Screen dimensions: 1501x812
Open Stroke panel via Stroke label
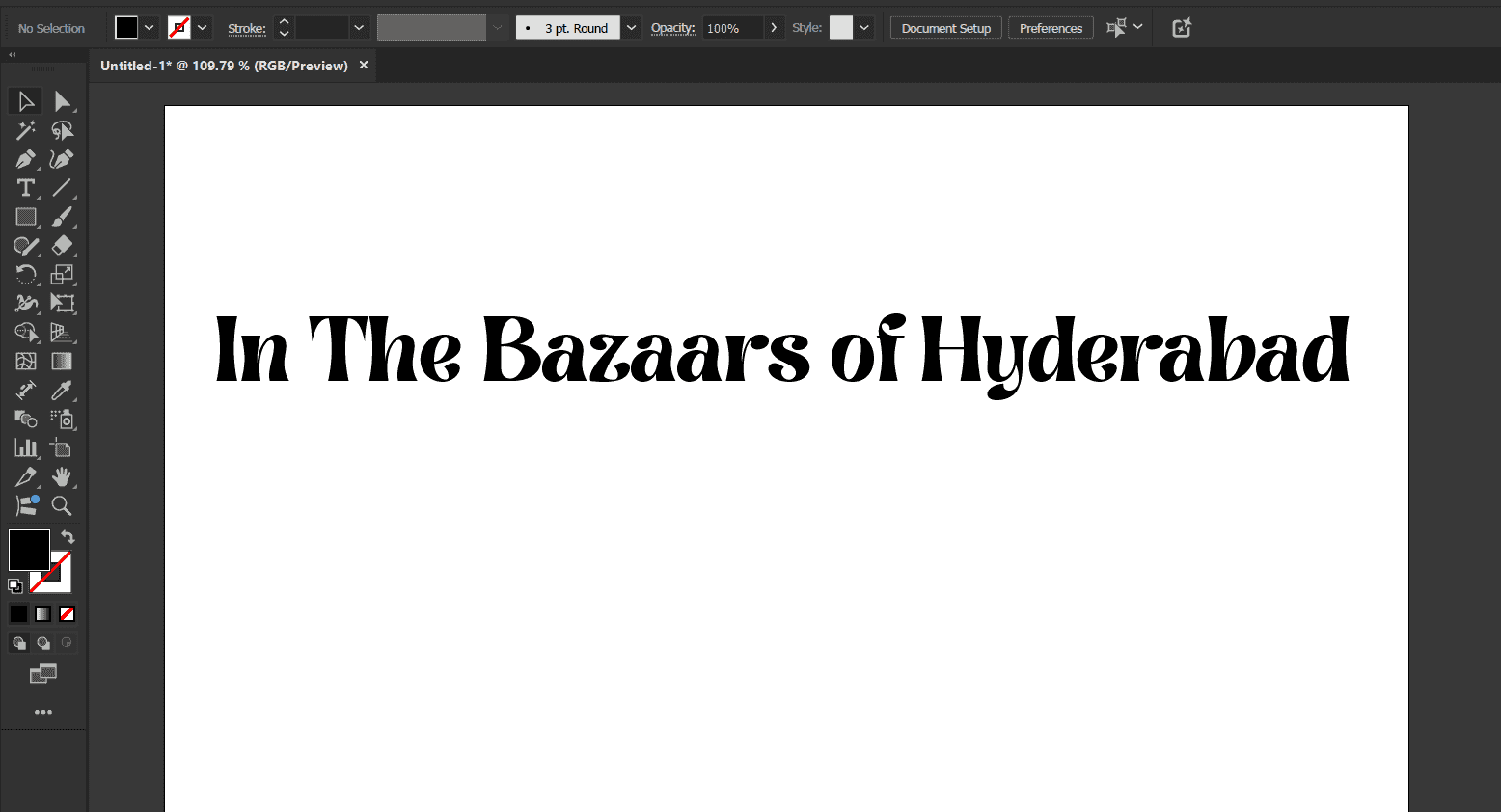(247, 29)
